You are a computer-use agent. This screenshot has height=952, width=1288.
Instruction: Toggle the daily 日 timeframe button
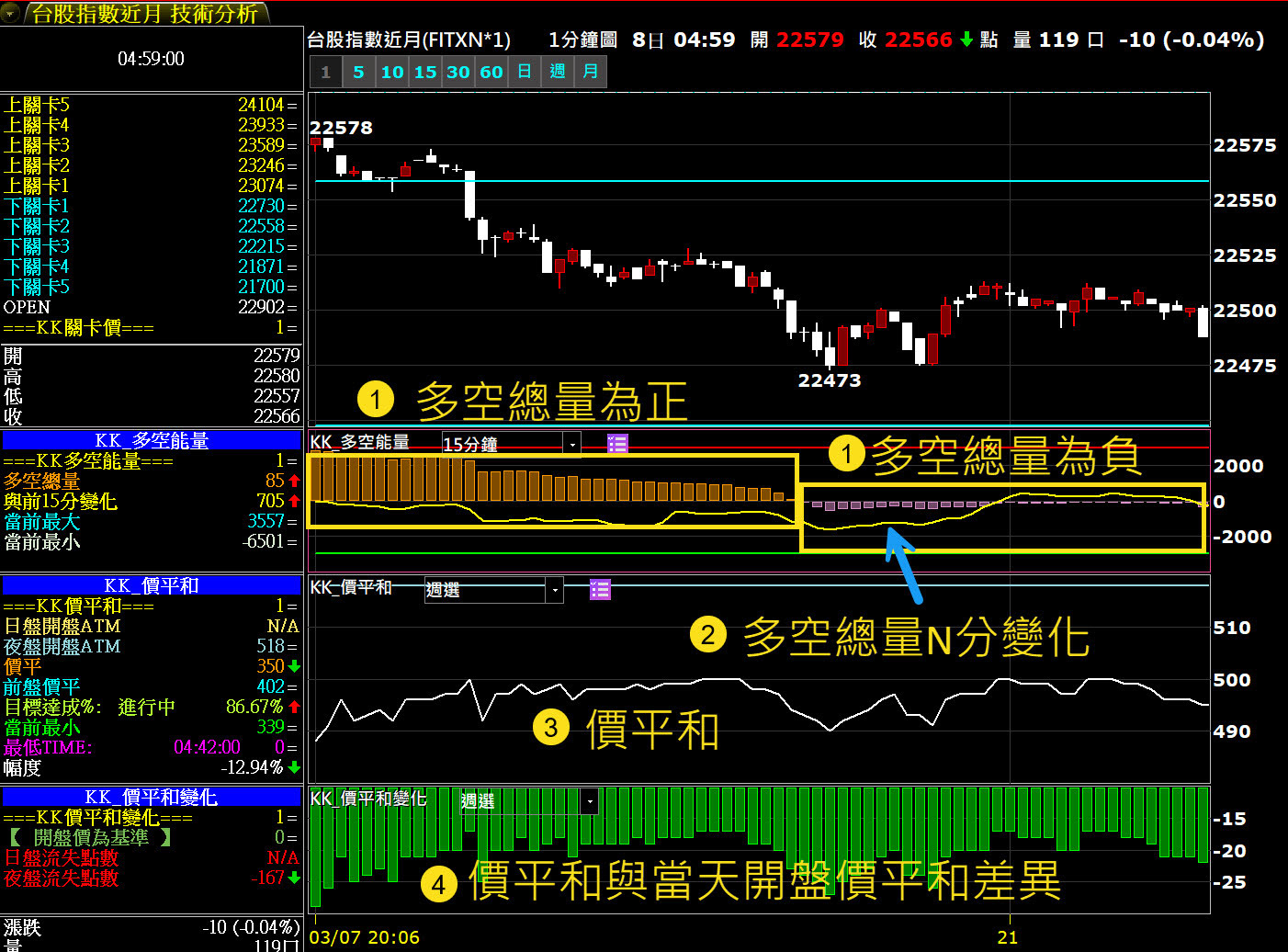[x=525, y=72]
